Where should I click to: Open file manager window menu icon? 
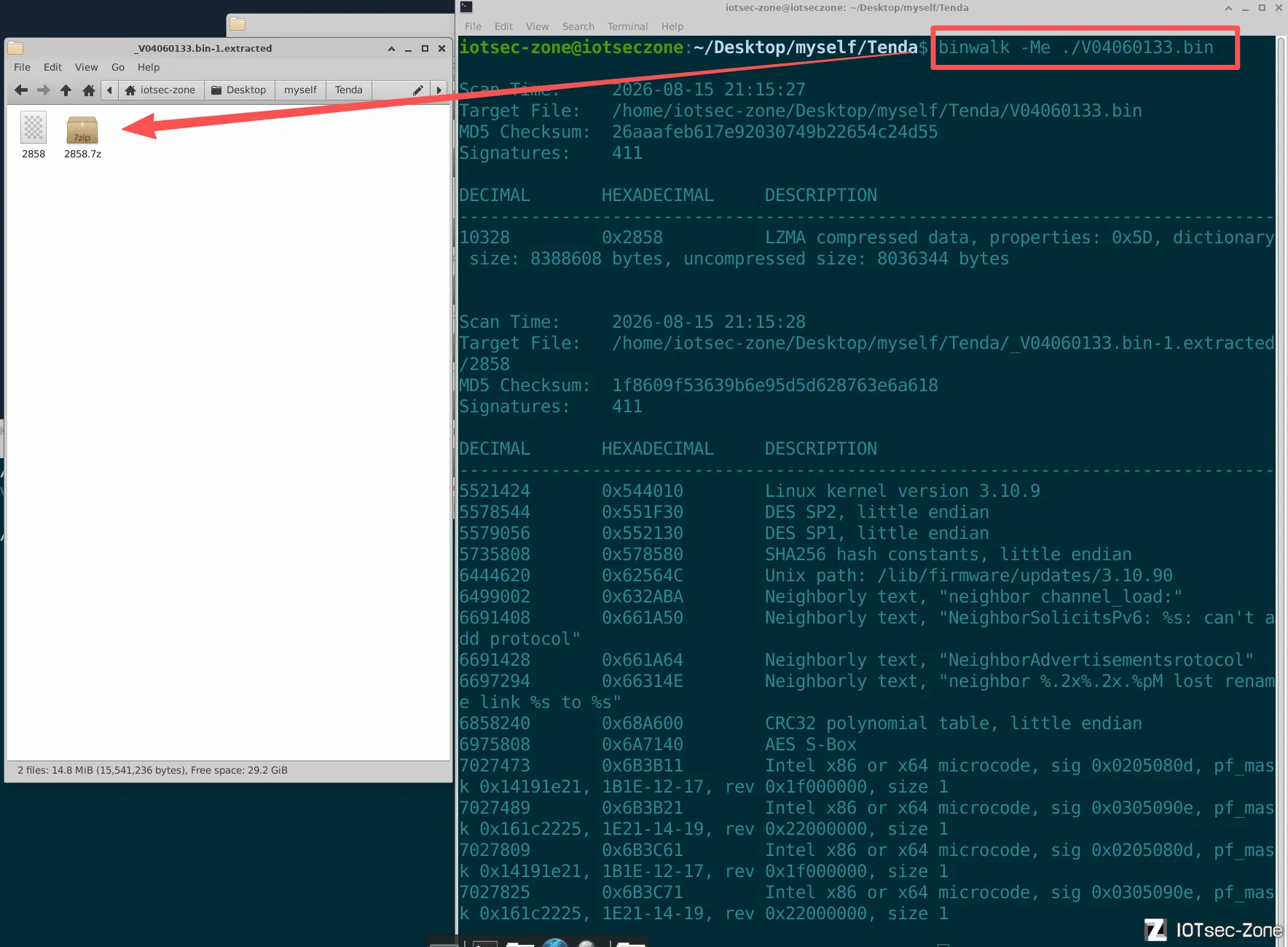[x=15, y=49]
